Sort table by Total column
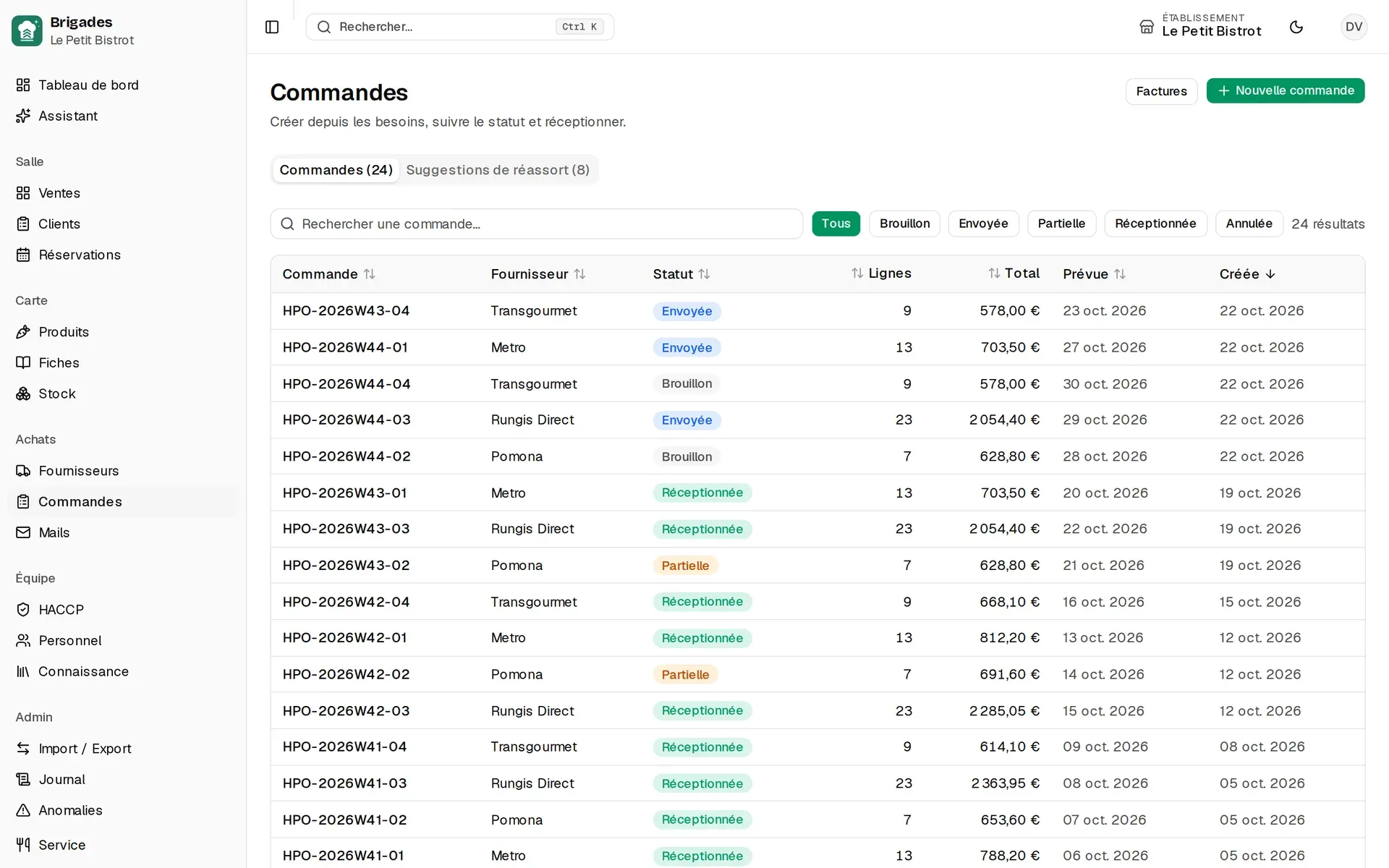Viewport: 1389px width, 868px height. tap(1014, 273)
